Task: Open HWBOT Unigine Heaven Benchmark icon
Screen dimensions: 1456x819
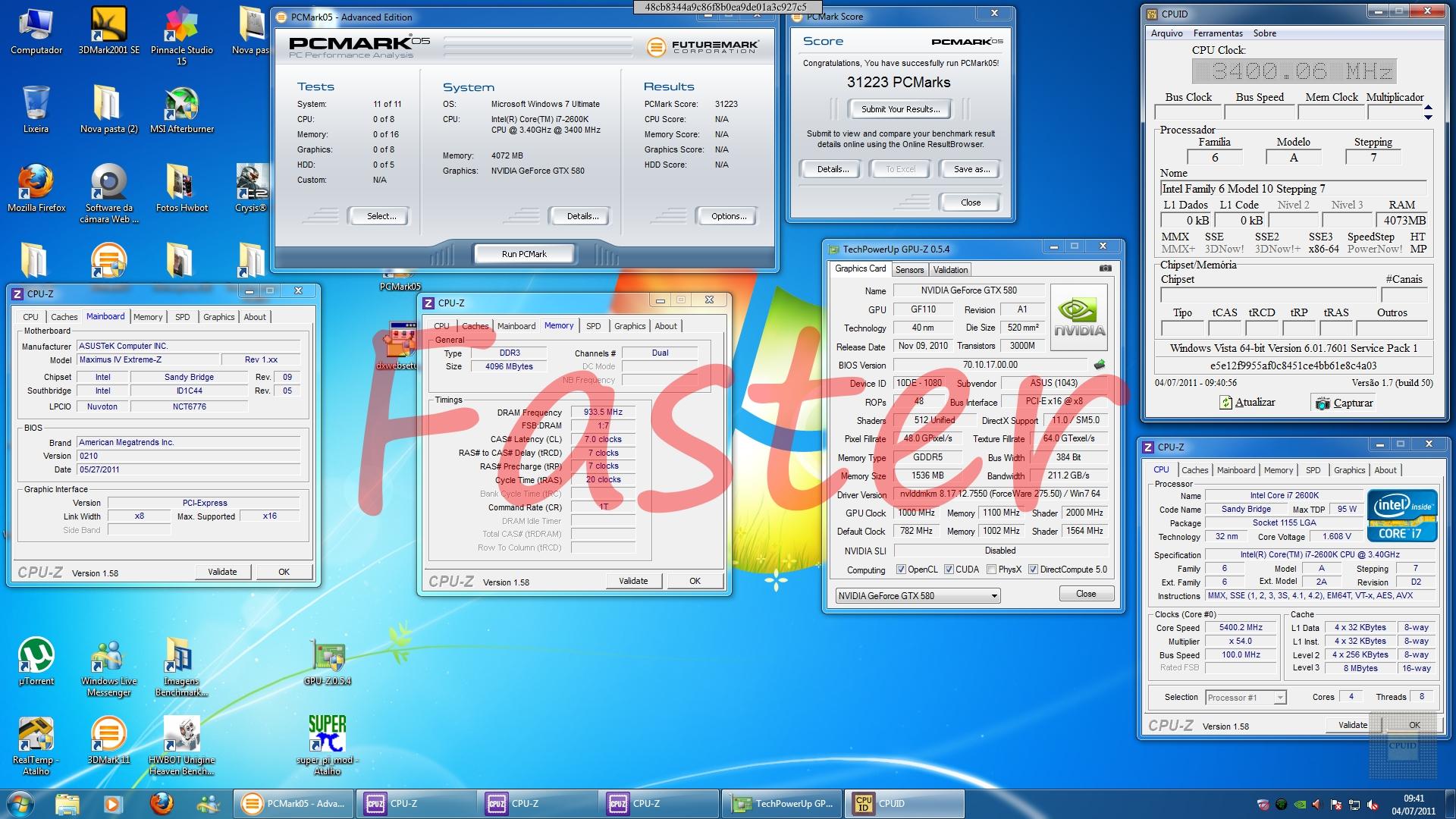Action: (181, 746)
